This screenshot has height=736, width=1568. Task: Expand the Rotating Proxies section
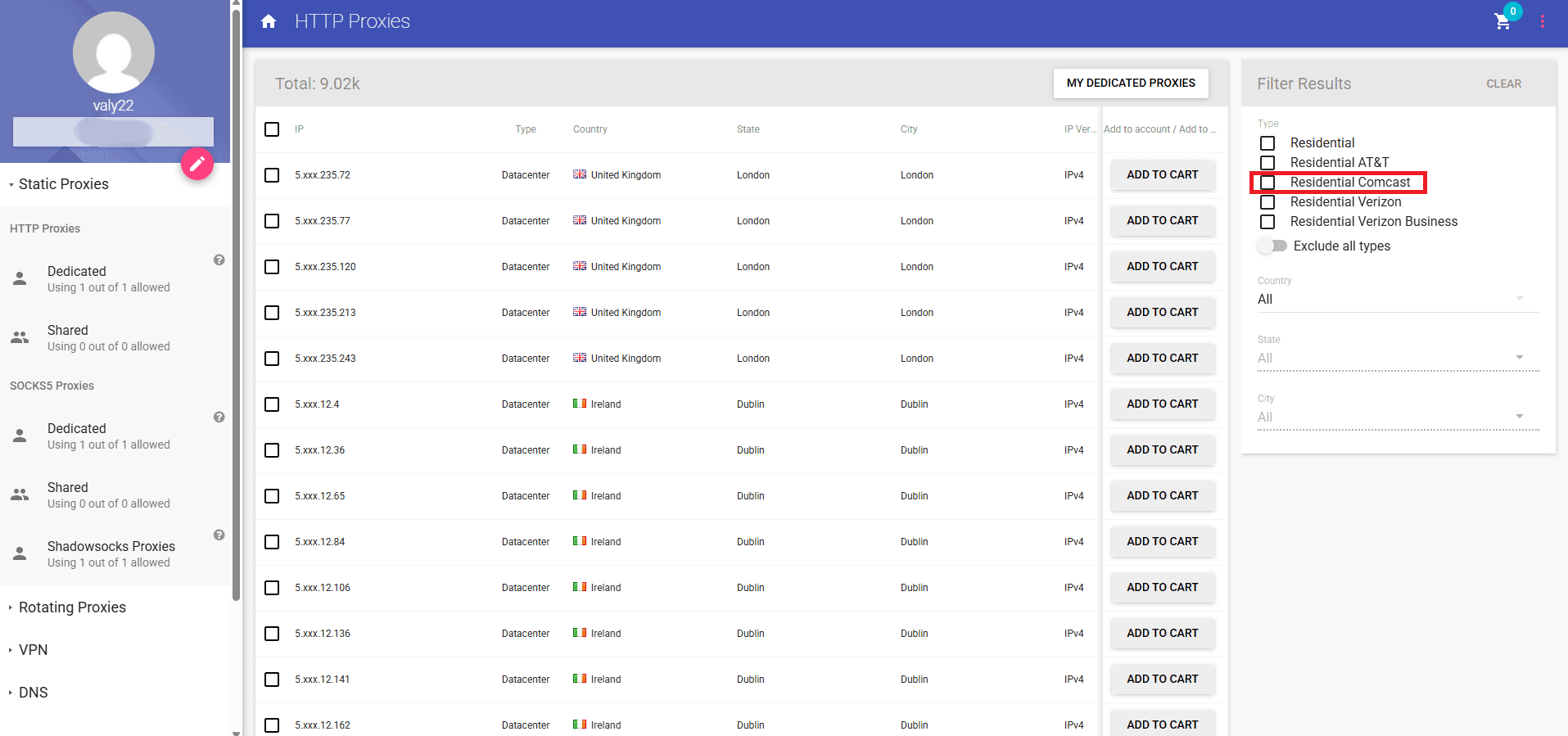coord(72,607)
